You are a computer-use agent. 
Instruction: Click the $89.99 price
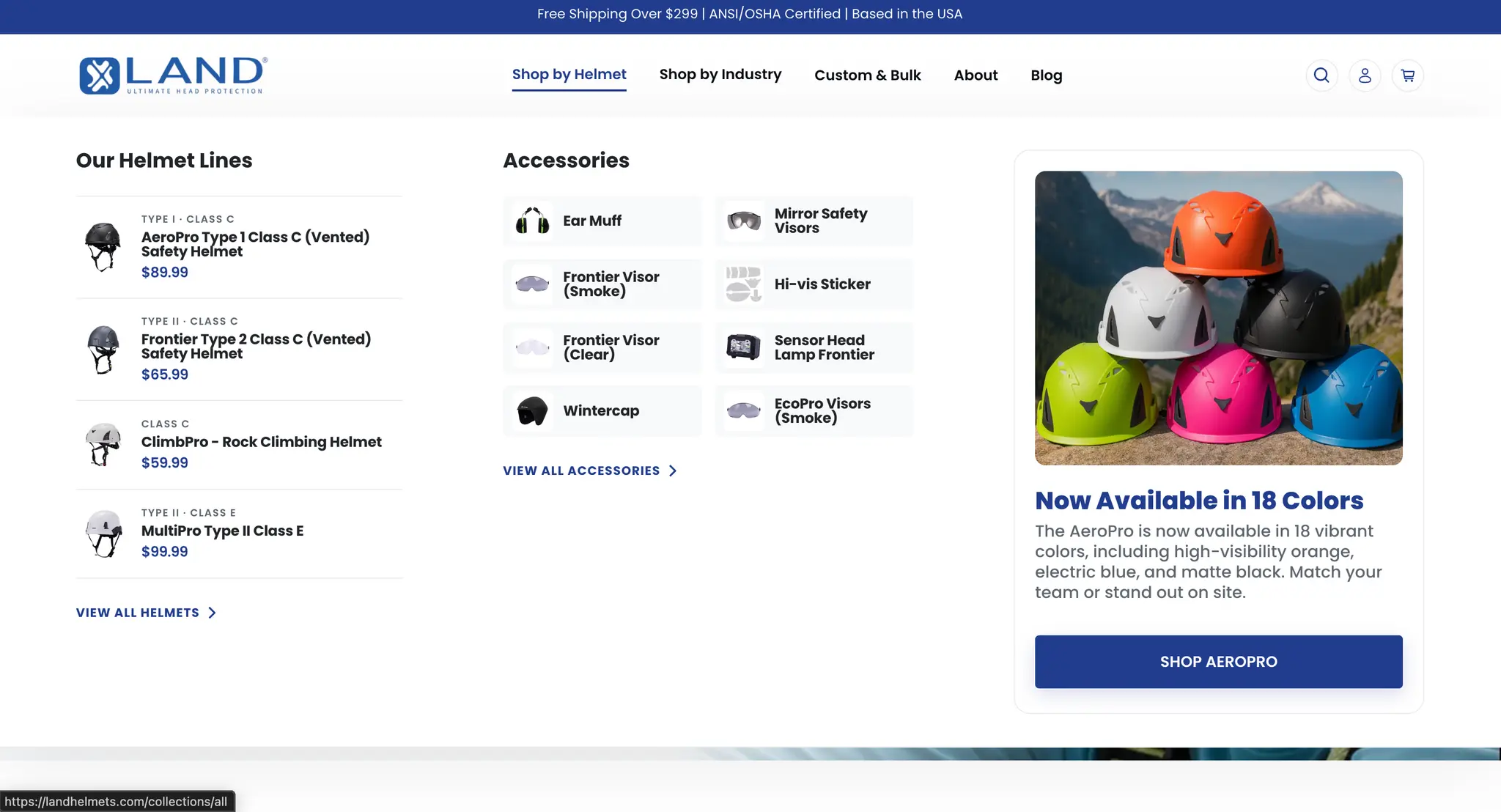165,272
